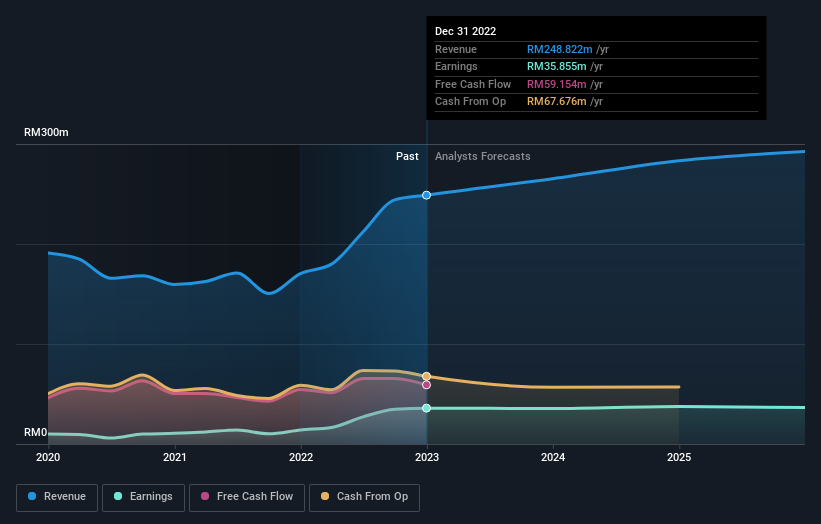
Task: Click the 2025 x-axis label
Action: (679, 458)
